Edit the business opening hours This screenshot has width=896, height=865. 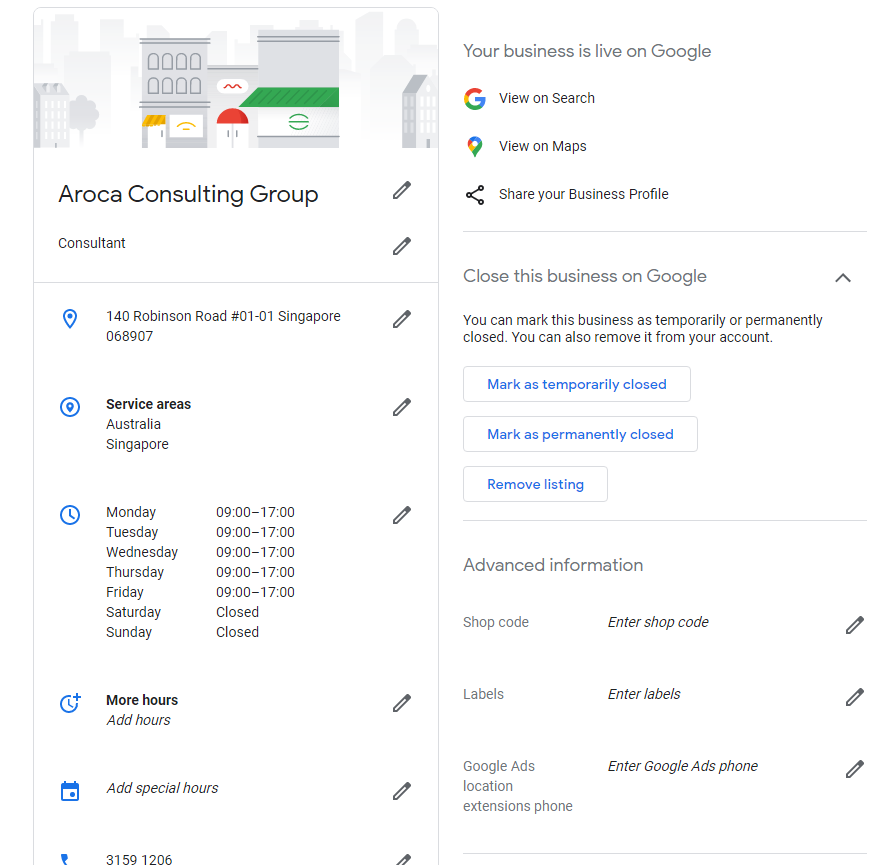[x=402, y=515]
